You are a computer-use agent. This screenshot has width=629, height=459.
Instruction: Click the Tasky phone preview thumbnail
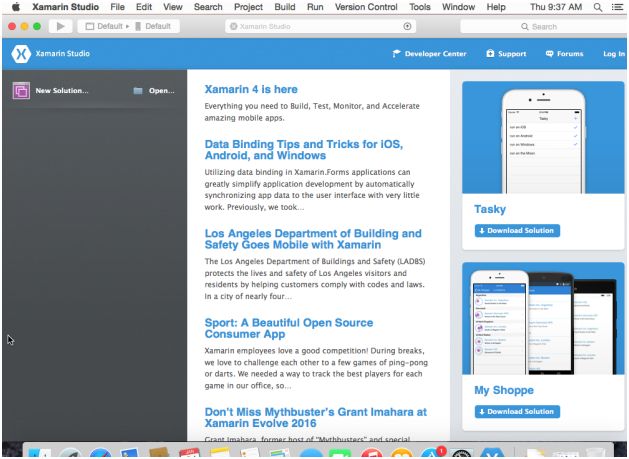(543, 138)
